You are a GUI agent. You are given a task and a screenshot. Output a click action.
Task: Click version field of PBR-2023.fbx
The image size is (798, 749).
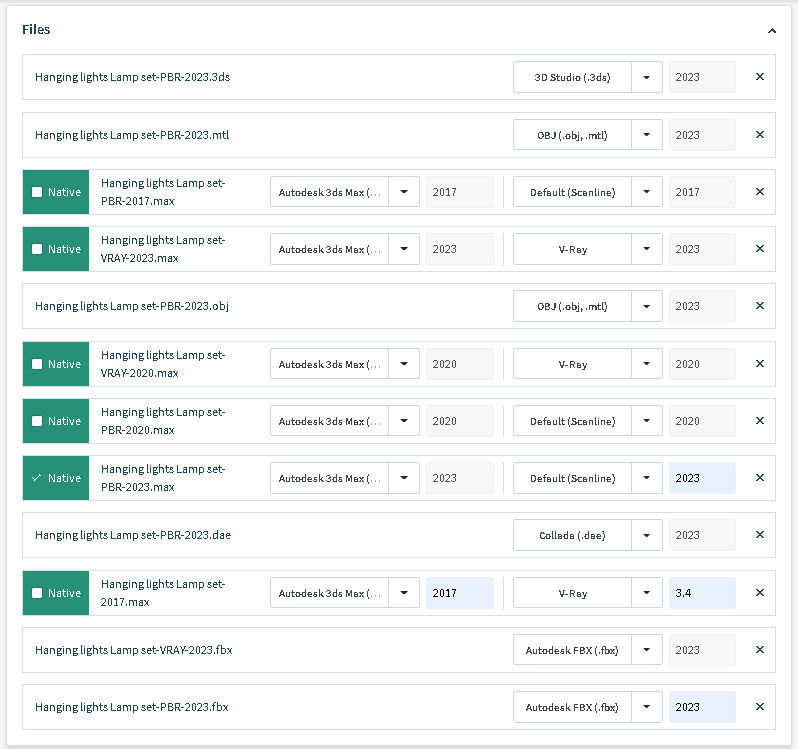[x=702, y=707]
